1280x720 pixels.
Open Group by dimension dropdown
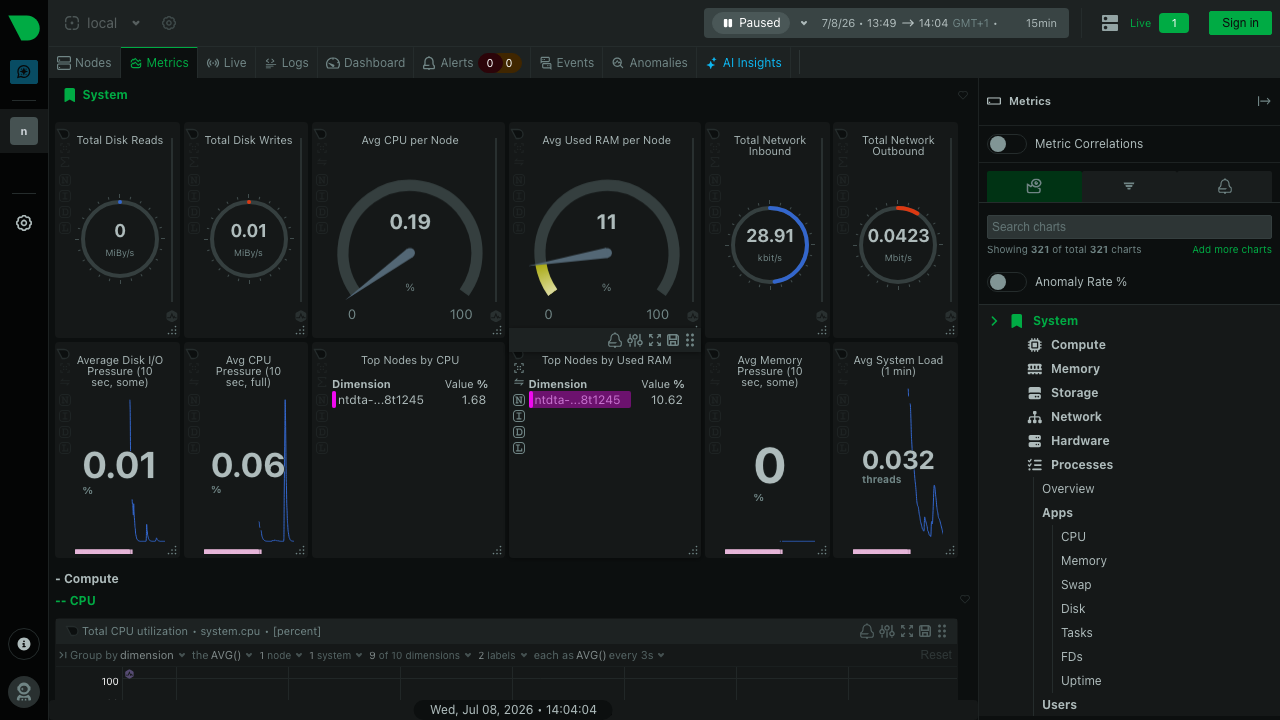point(129,655)
